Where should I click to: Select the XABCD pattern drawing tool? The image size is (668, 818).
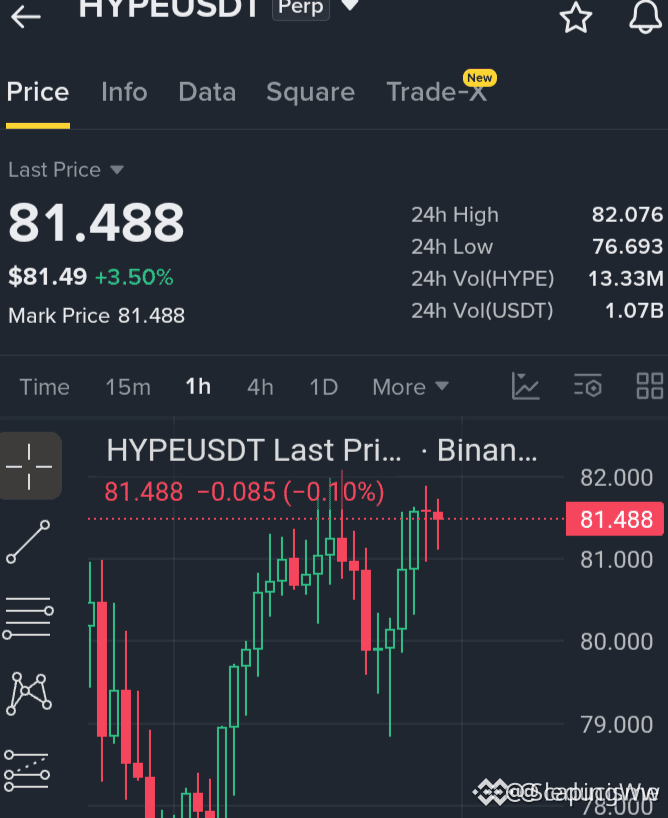pos(29,694)
